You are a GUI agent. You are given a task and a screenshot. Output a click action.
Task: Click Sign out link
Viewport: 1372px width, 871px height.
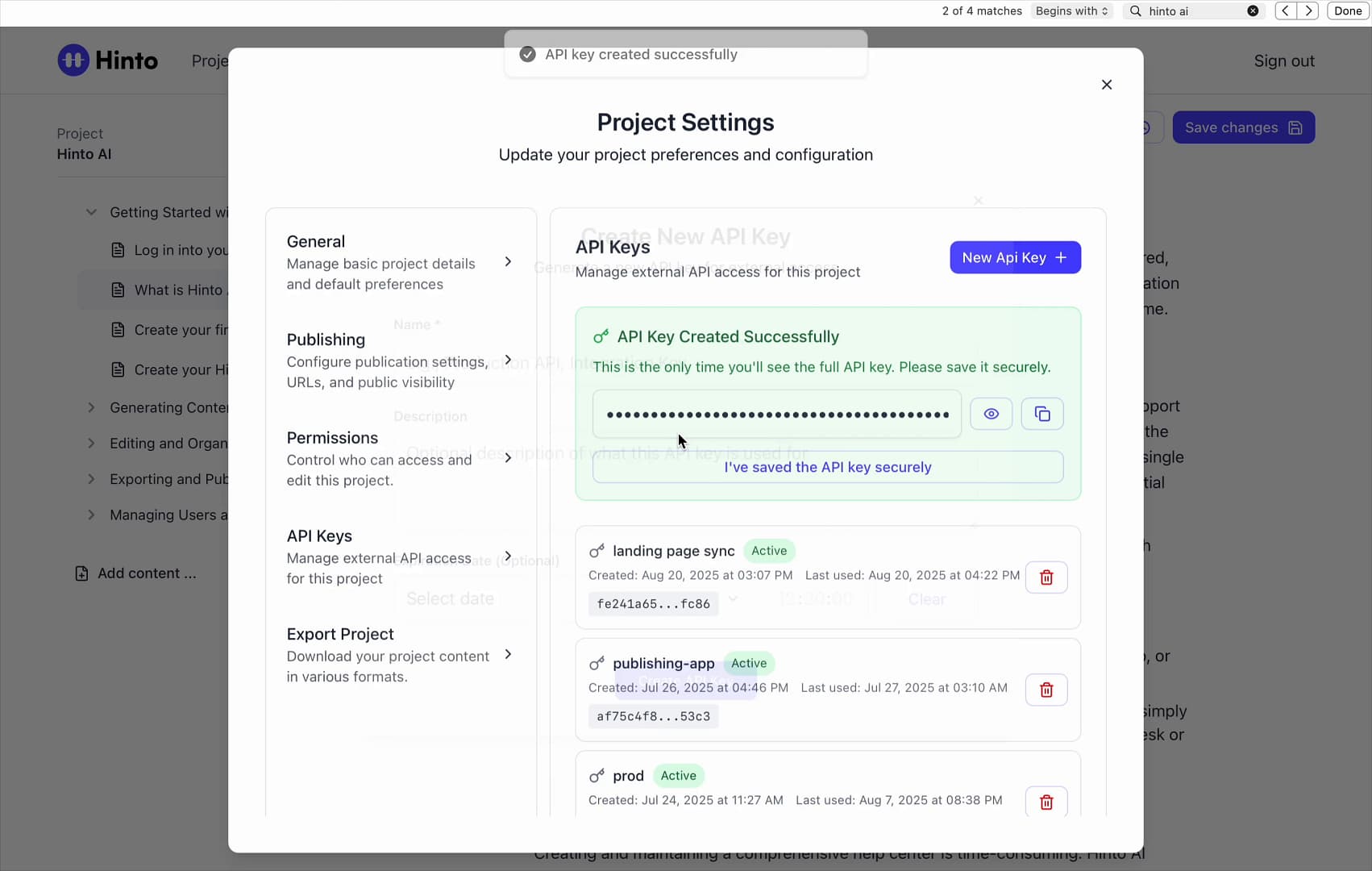(x=1284, y=61)
